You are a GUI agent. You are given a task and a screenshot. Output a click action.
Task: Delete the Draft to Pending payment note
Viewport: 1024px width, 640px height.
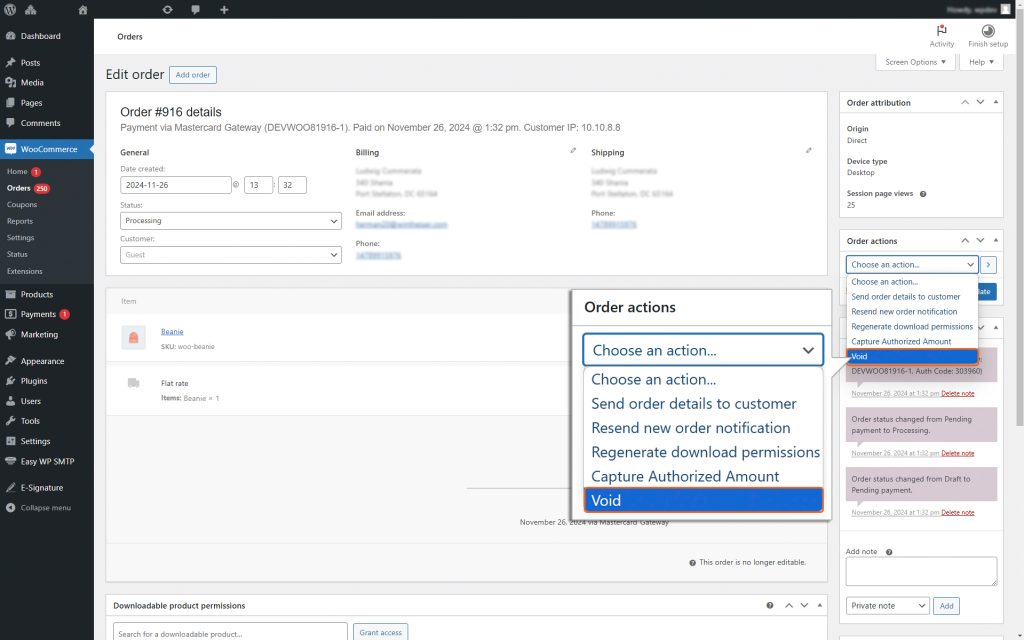pos(957,513)
